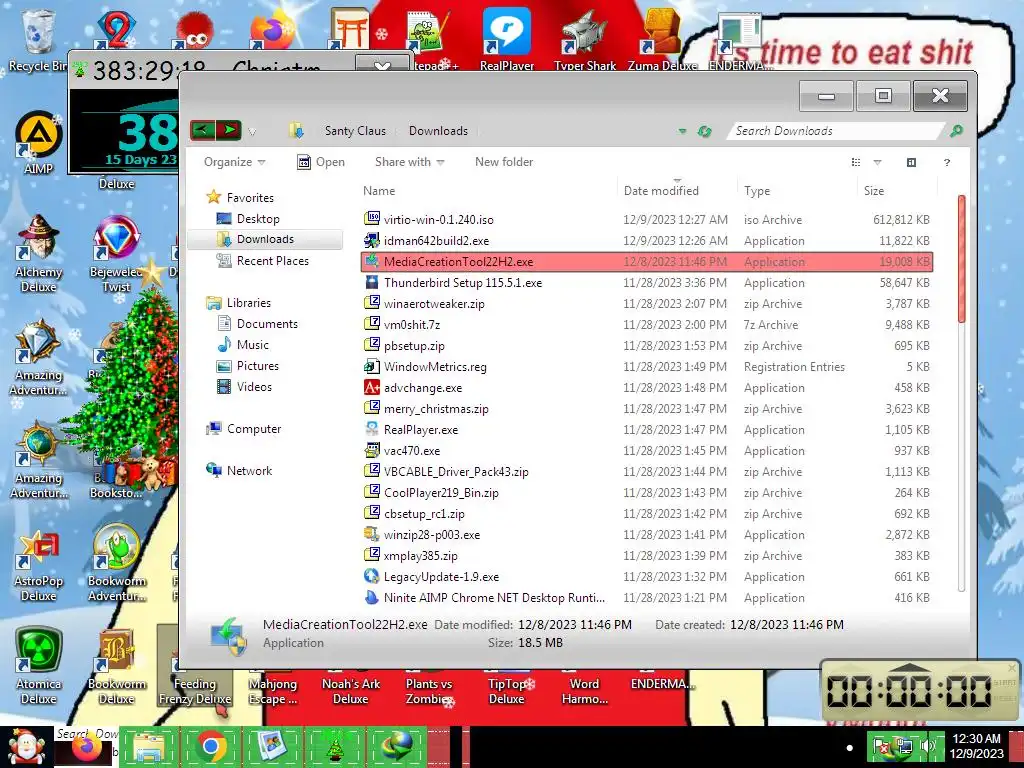Click the Christmas tree taskbar icon
Image resolution: width=1024 pixels, height=768 pixels.
335,747
